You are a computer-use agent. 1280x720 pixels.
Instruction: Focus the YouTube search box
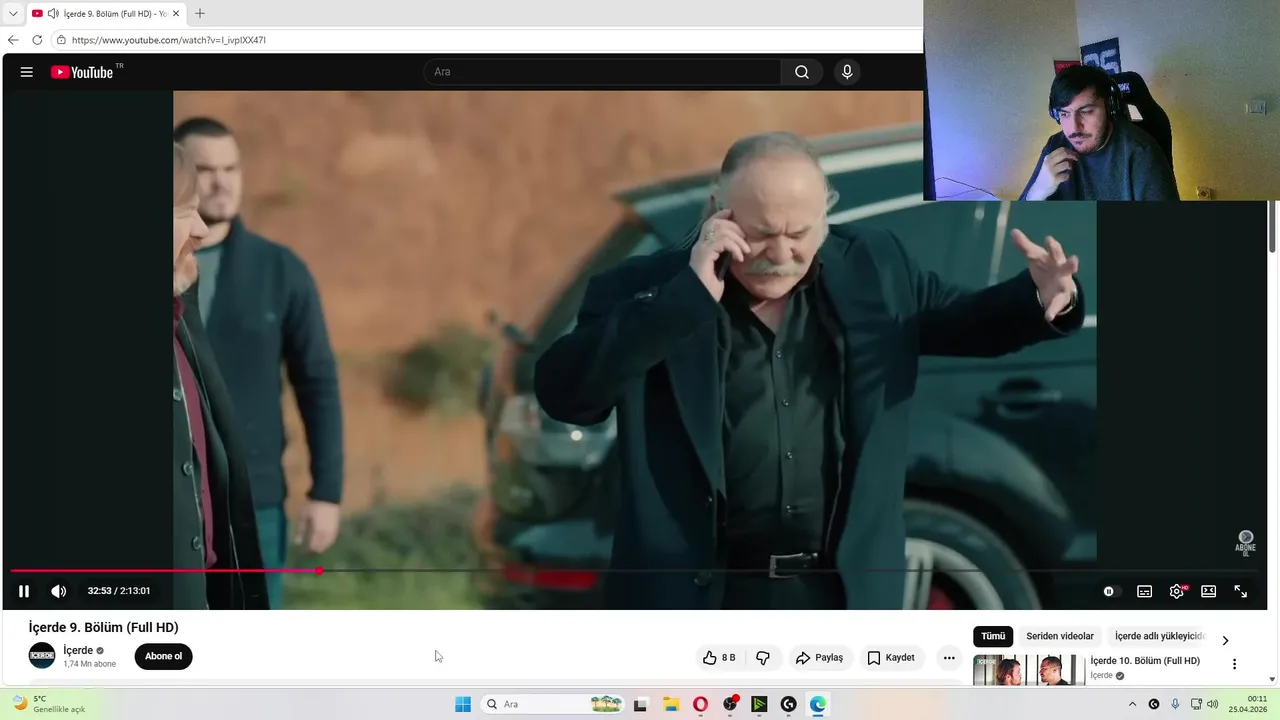click(603, 72)
